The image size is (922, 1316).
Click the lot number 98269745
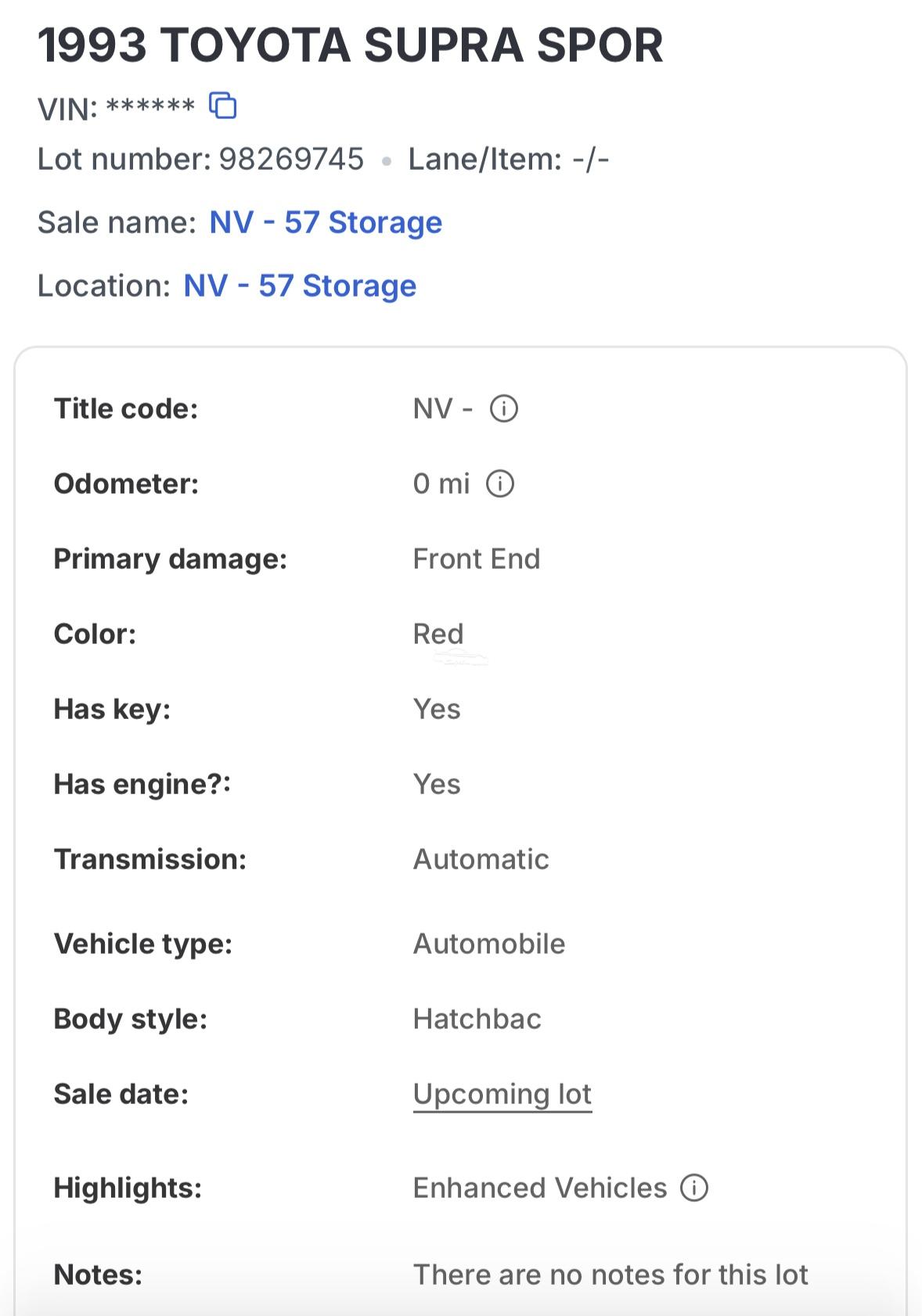[291, 159]
